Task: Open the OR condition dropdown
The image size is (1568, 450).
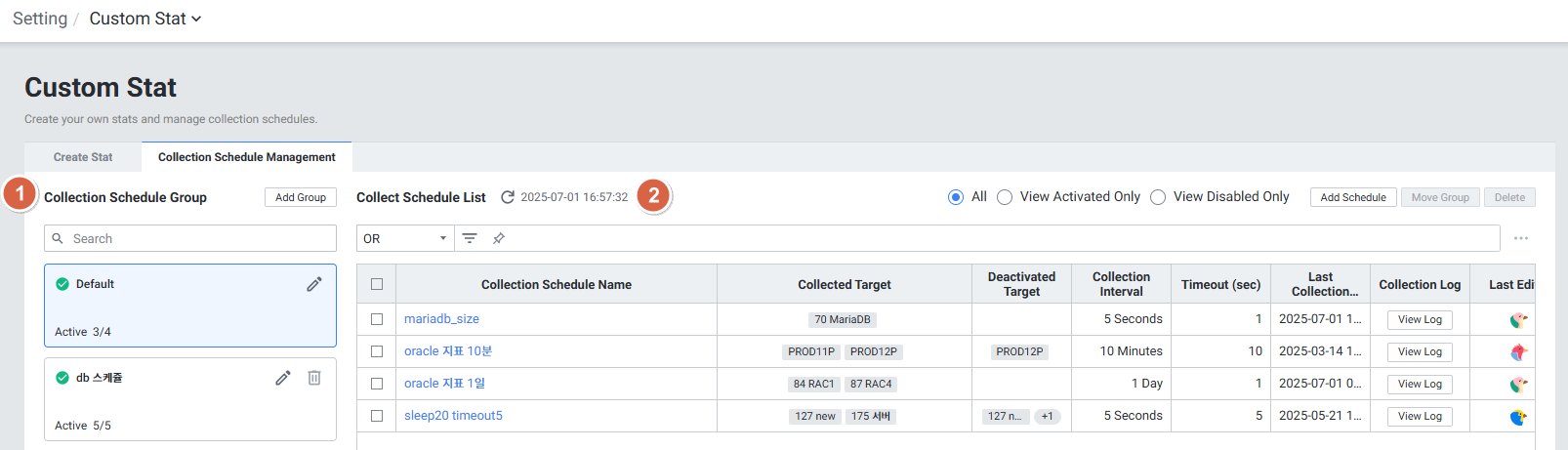Action: coord(405,238)
